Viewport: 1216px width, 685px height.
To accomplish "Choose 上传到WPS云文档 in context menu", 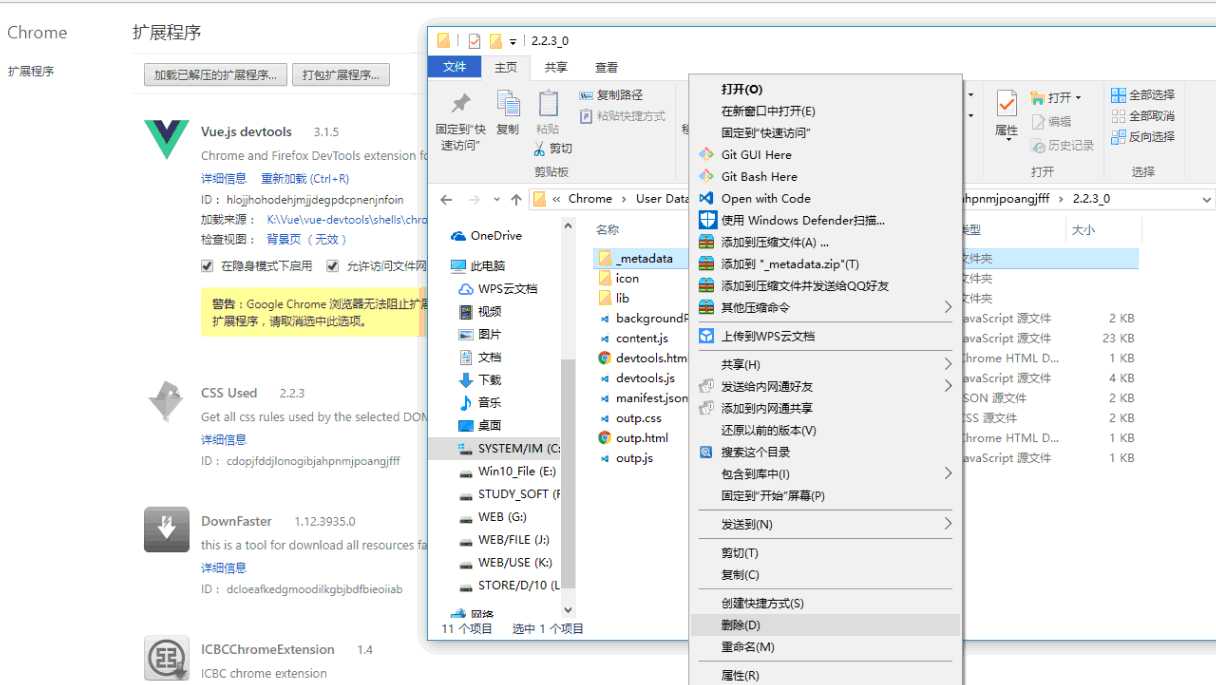I will coord(768,336).
